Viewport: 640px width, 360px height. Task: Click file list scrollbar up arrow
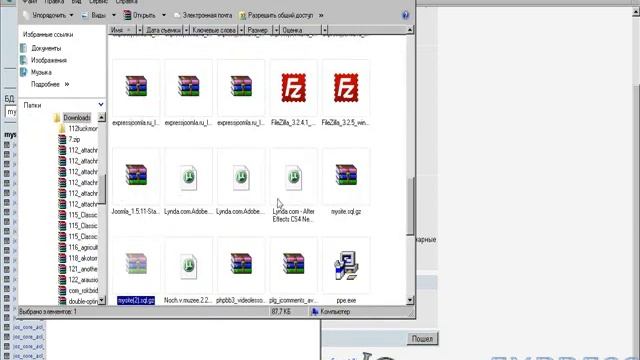coord(410,30)
